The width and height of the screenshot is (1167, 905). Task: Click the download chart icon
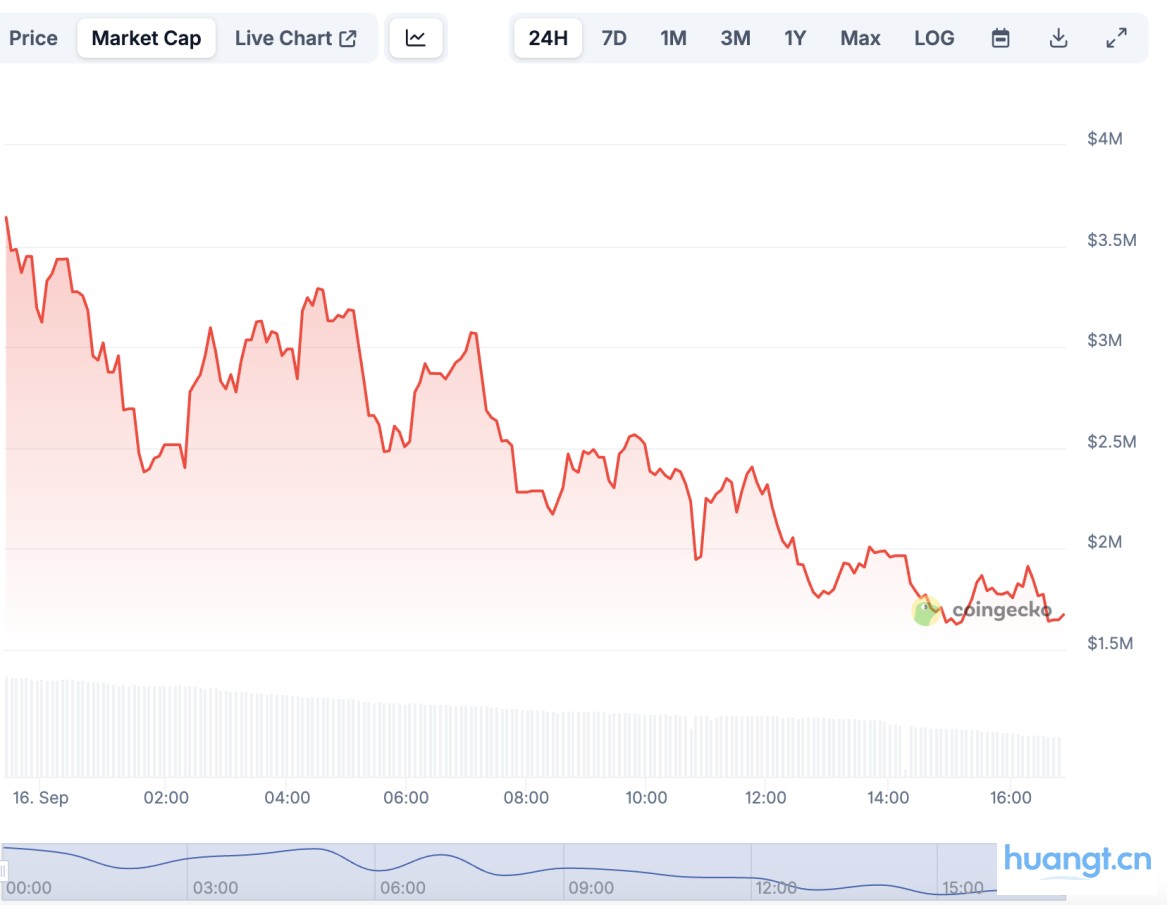(x=1058, y=38)
